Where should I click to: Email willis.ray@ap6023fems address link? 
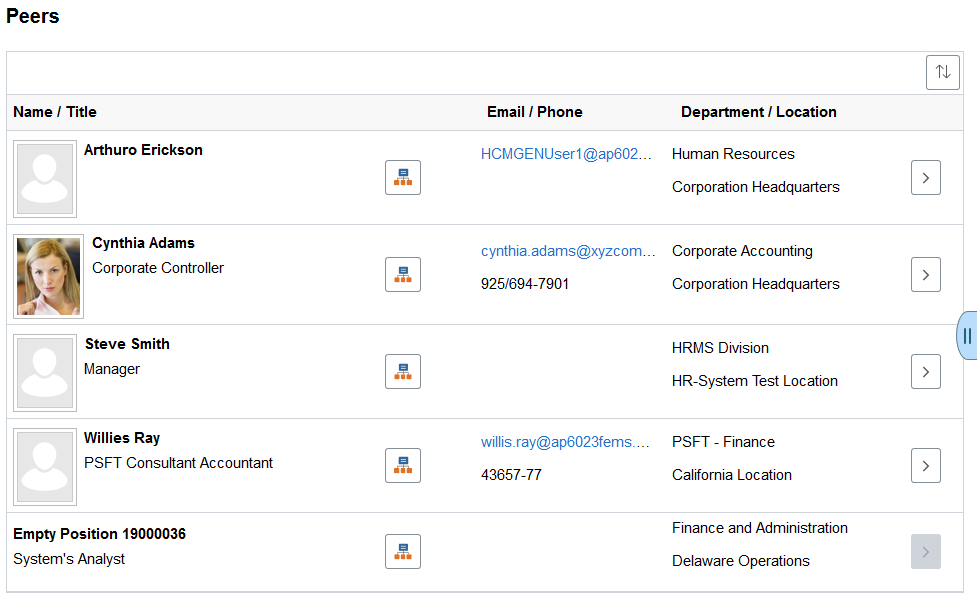point(565,442)
